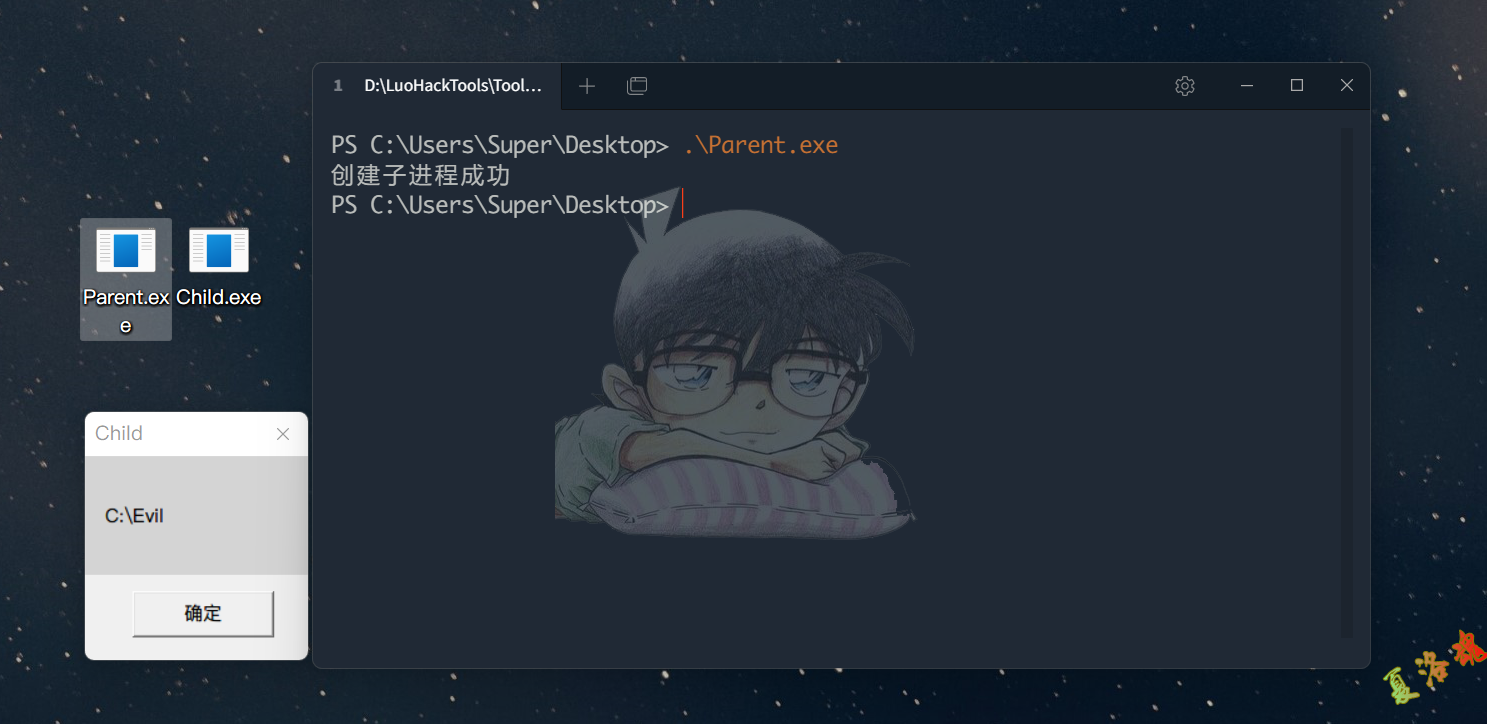Image resolution: width=1487 pixels, height=724 pixels.
Task: Minimize the terminal window
Action: pyautogui.click(x=1247, y=86)
